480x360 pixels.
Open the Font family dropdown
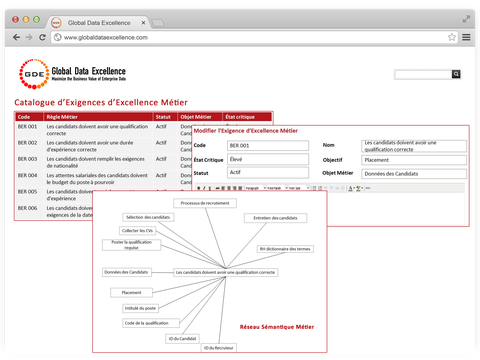point(277,188)
